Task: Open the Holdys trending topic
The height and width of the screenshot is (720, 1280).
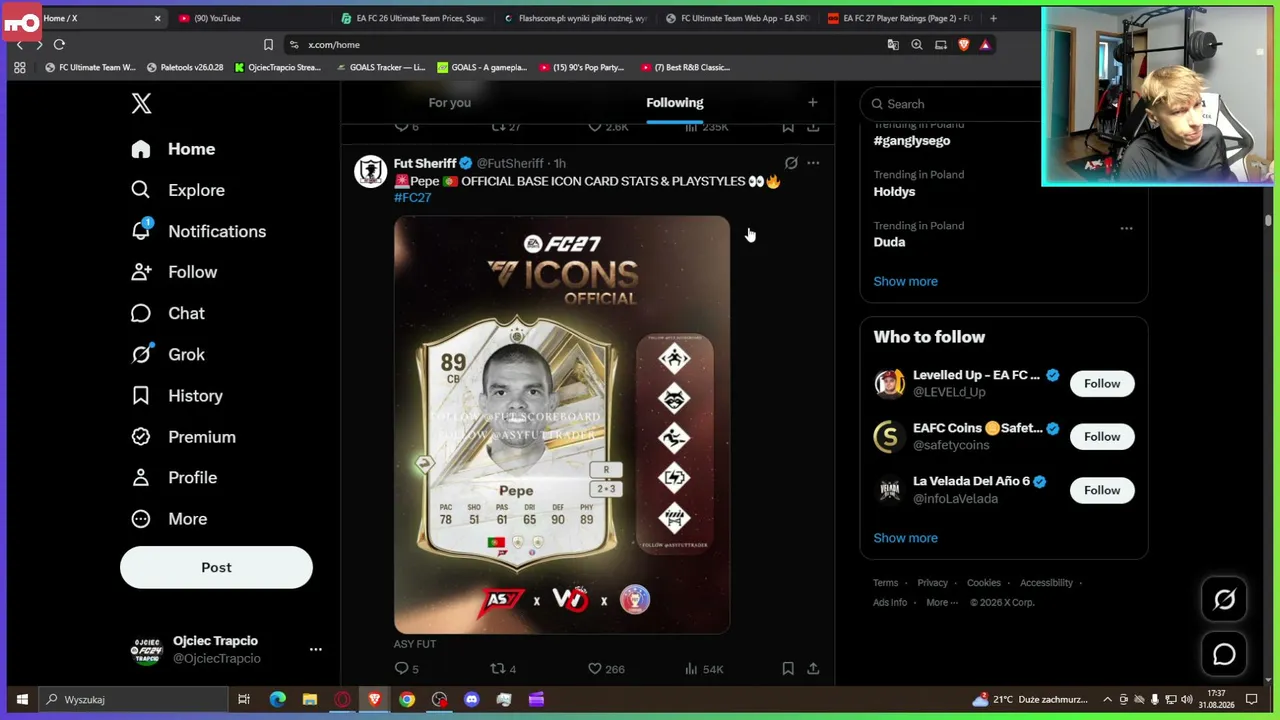Action: (894, 191)
